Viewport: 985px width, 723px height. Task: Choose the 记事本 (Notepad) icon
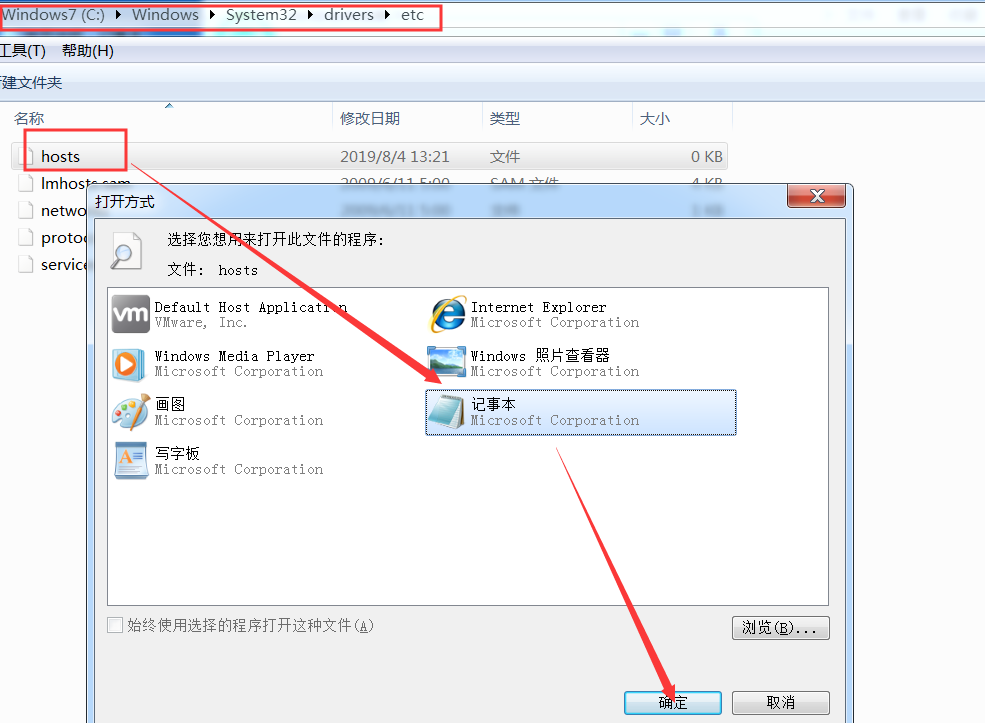(447, 412)
